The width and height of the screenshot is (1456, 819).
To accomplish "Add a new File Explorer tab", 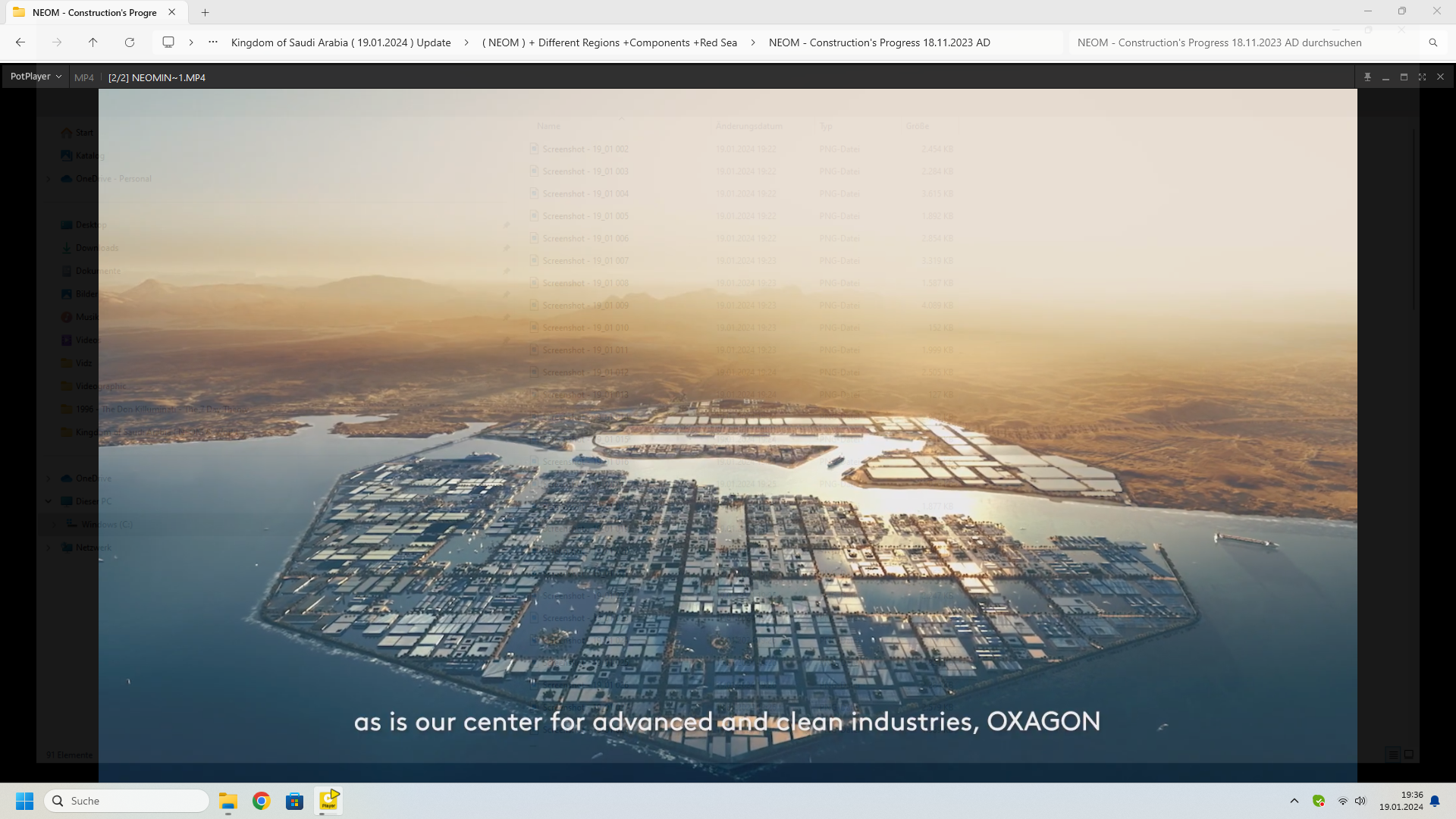I will coord(205,12).
